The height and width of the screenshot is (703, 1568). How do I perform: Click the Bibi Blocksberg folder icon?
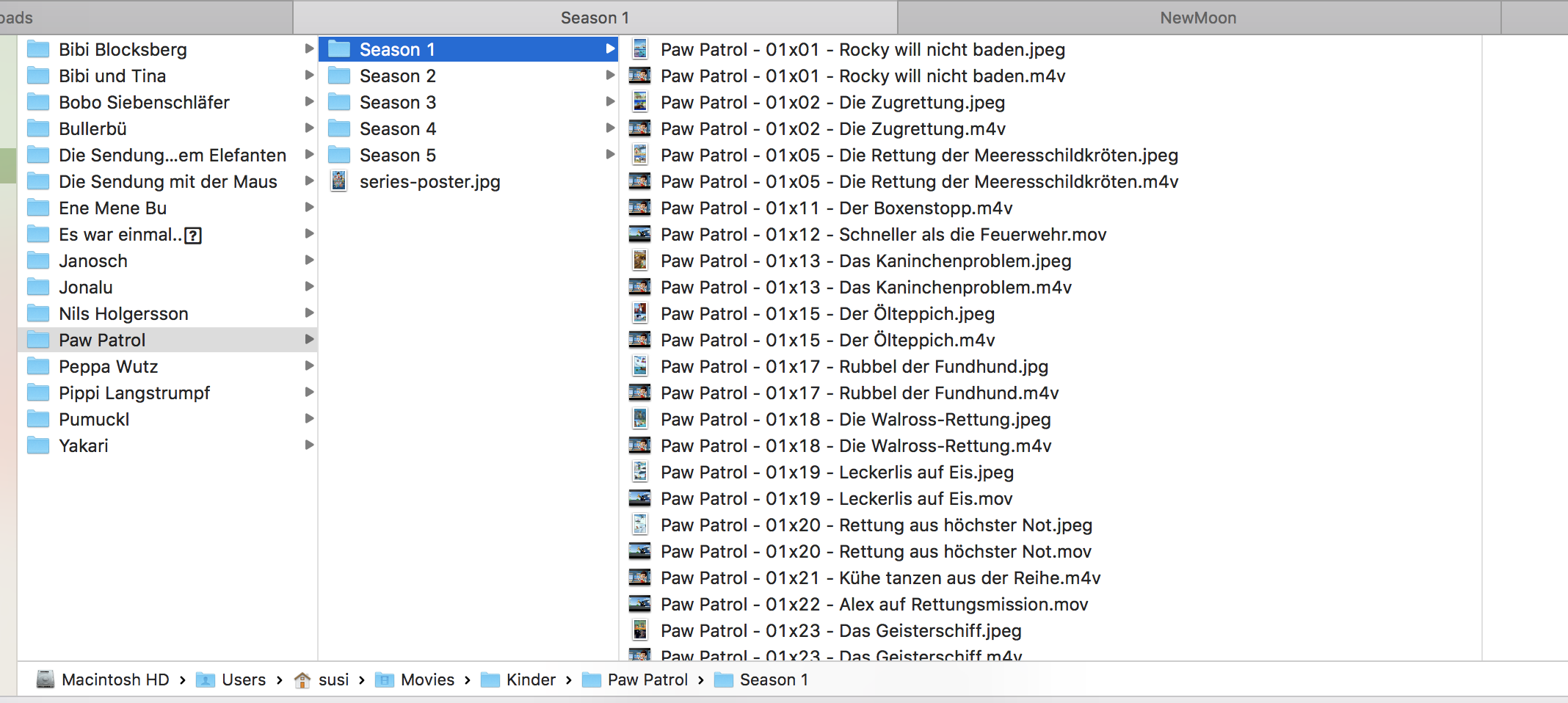coord(38,49)
